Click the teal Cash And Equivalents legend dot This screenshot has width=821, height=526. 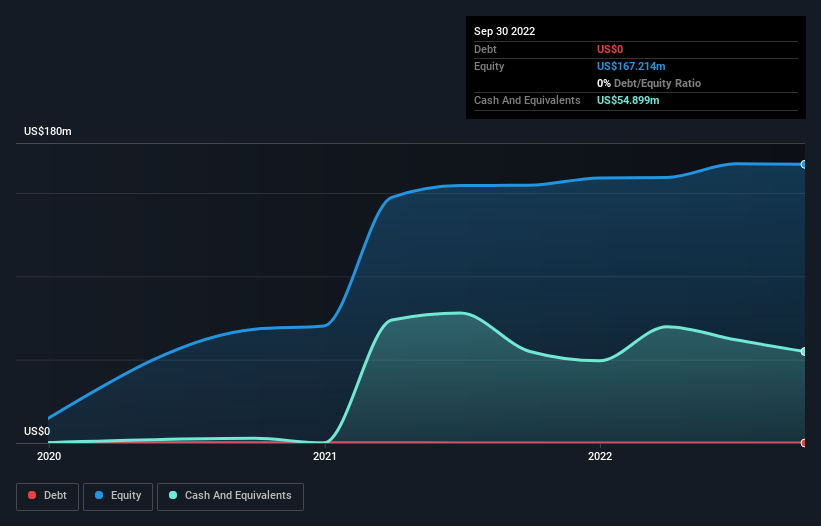(173, 495)
